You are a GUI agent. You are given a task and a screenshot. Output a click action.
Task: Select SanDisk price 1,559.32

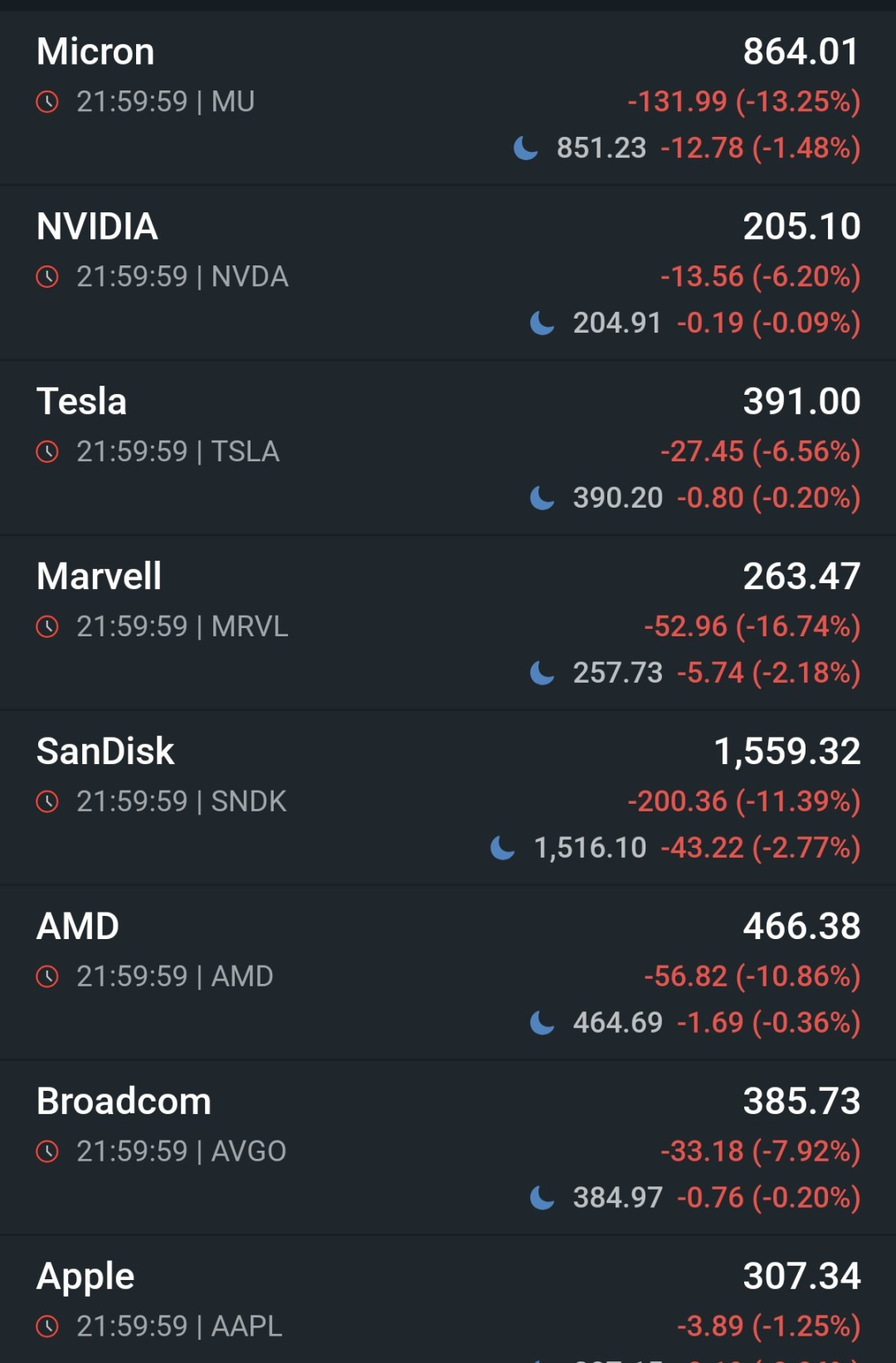787,752
